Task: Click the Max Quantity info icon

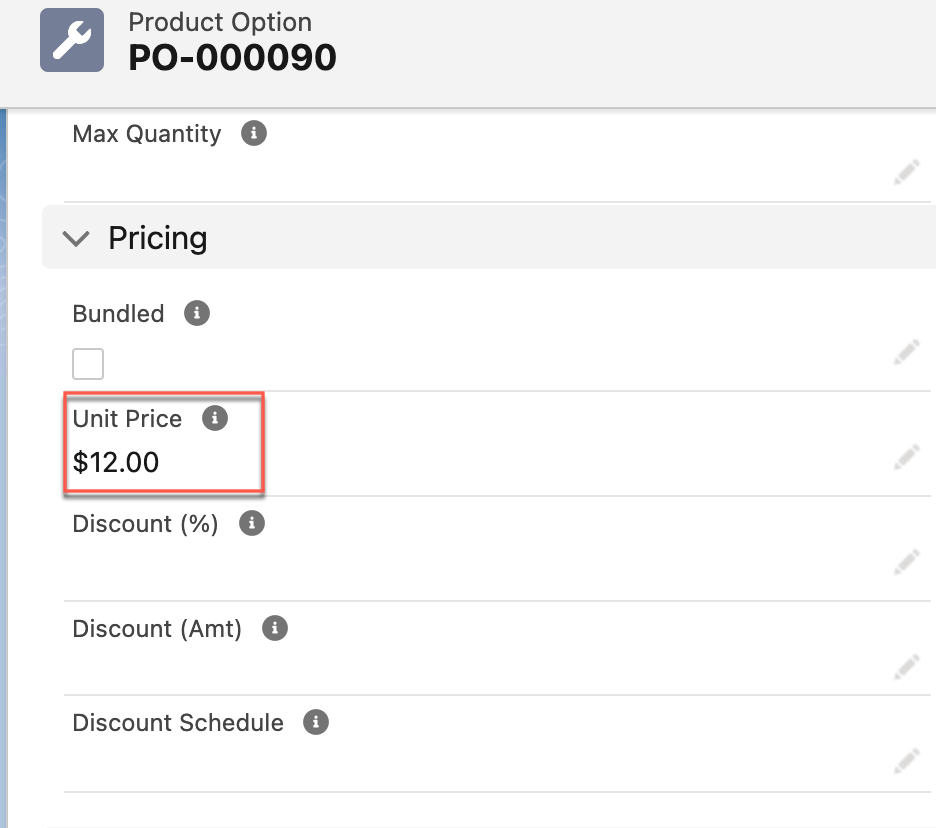Action: (x=254, y=133)
